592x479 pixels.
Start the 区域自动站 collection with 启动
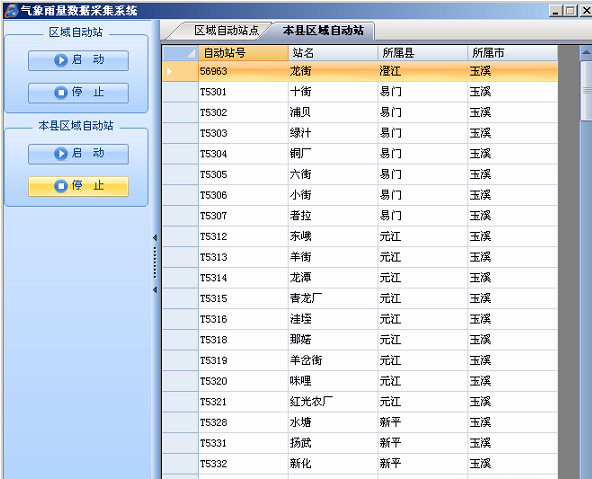point(78,60)
